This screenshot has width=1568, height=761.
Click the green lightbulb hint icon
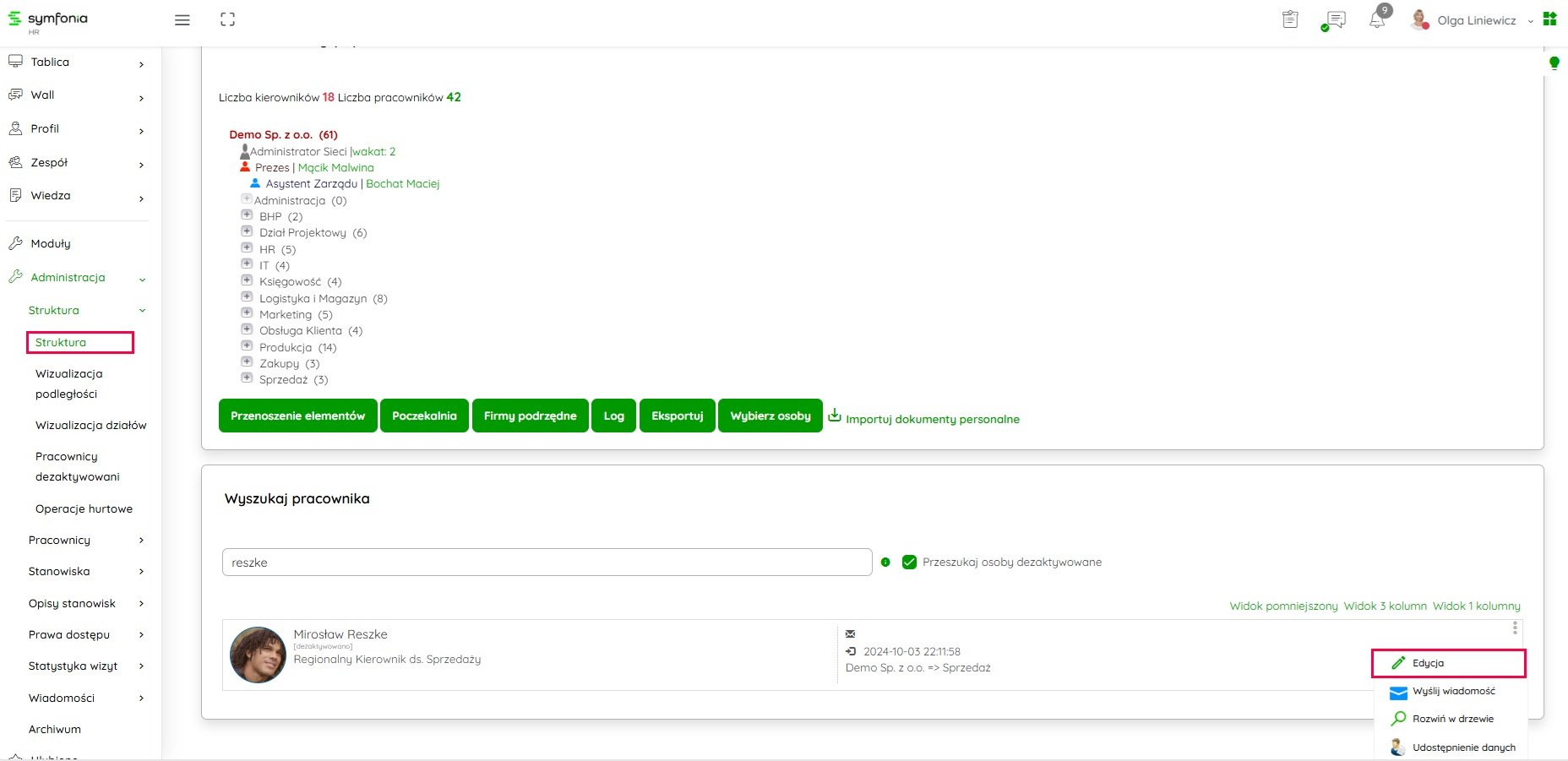[1554, 63]
